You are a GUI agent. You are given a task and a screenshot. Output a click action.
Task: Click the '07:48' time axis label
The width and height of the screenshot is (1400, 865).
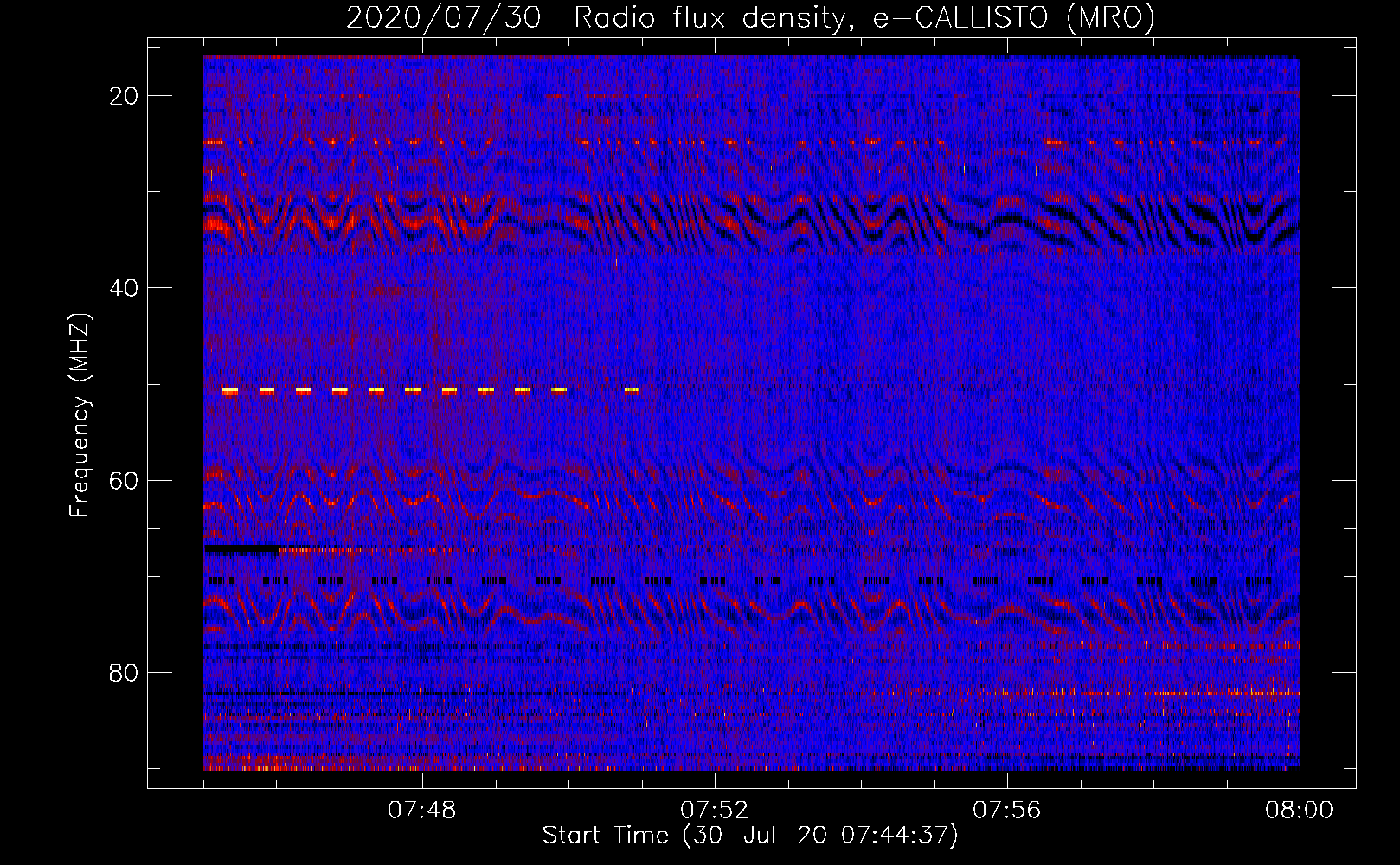422,811
